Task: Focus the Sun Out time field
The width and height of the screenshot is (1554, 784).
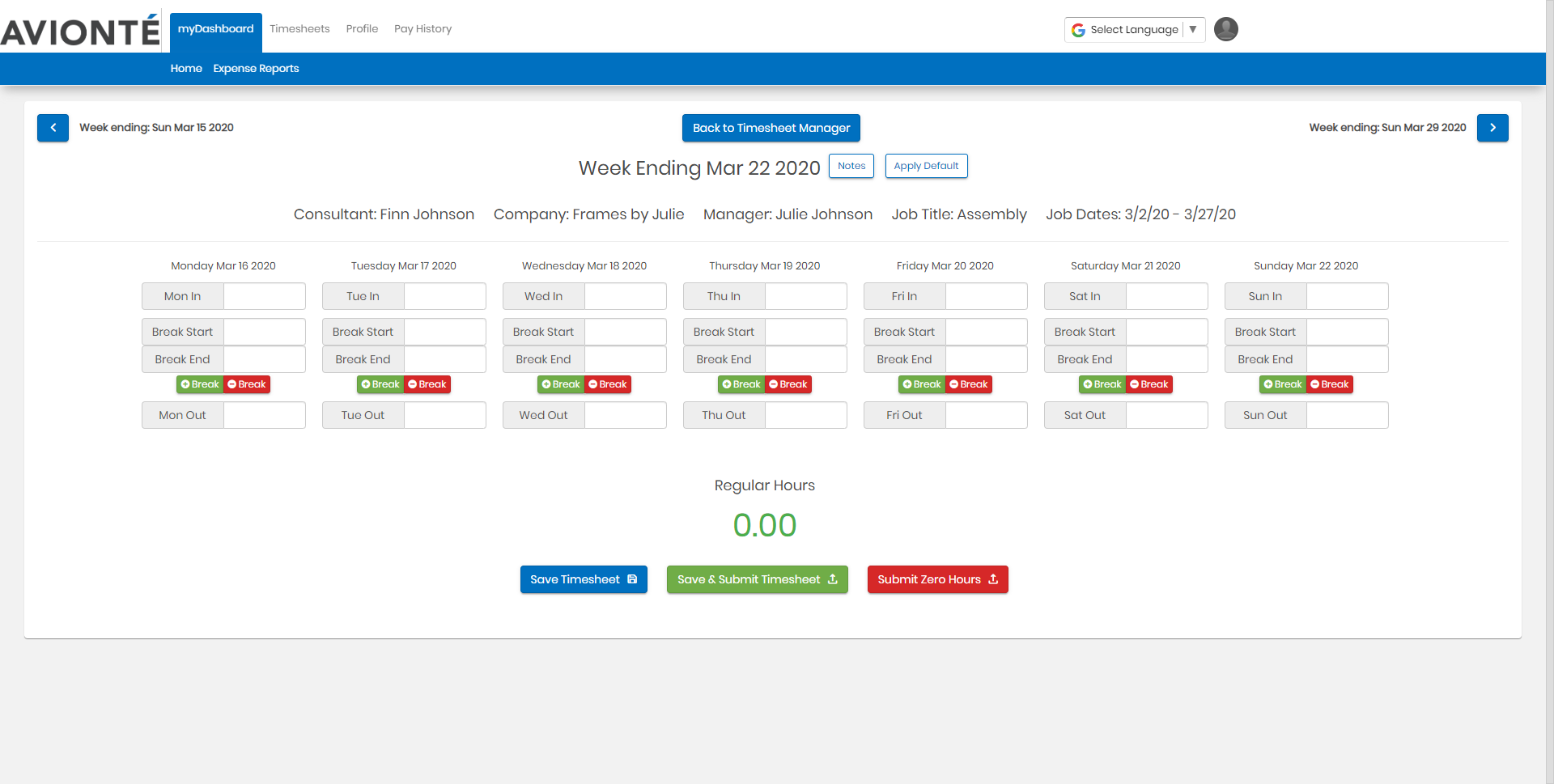Action: (1348, 415)
